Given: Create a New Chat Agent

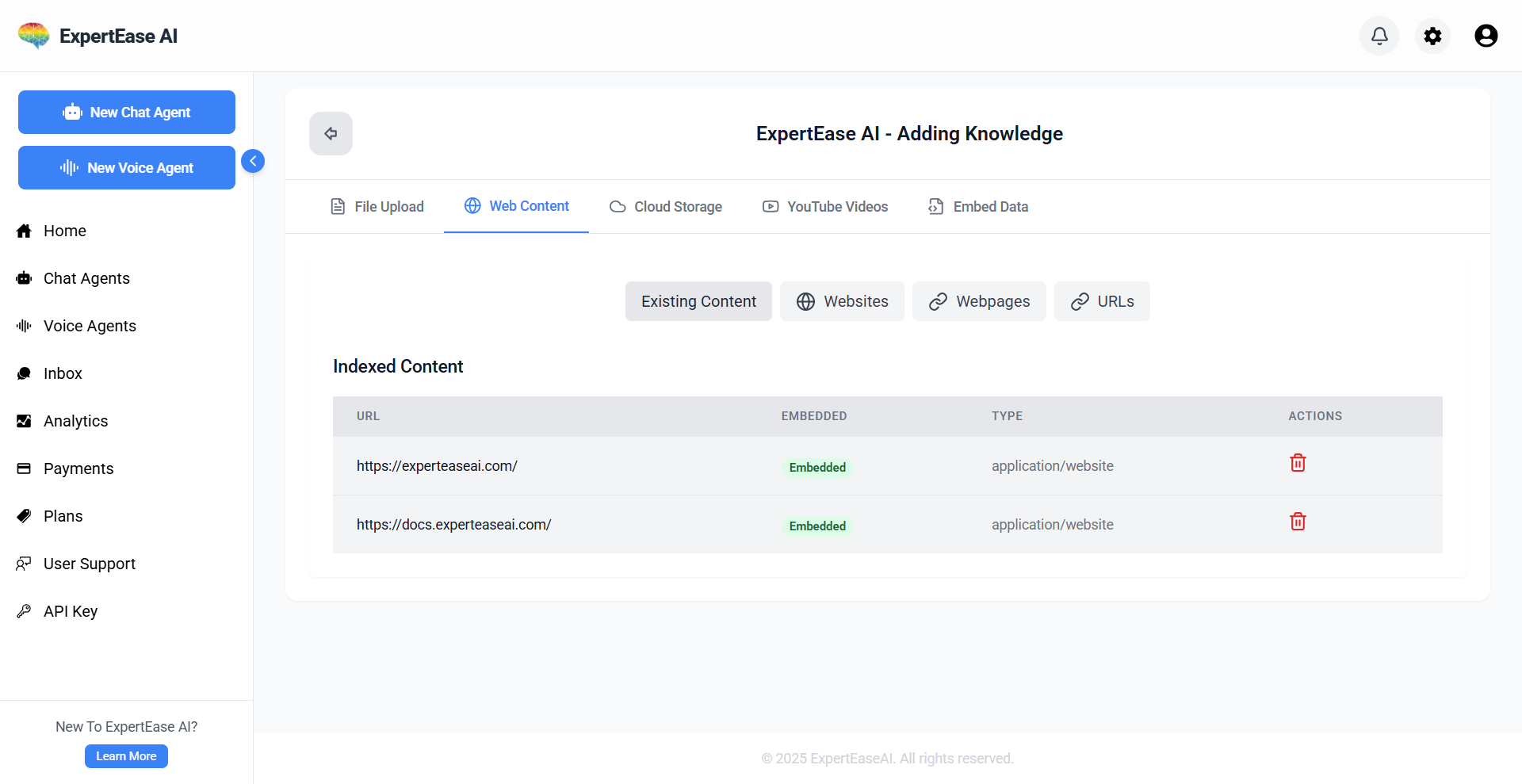Looking at the screenshot, I should (127, 113).
